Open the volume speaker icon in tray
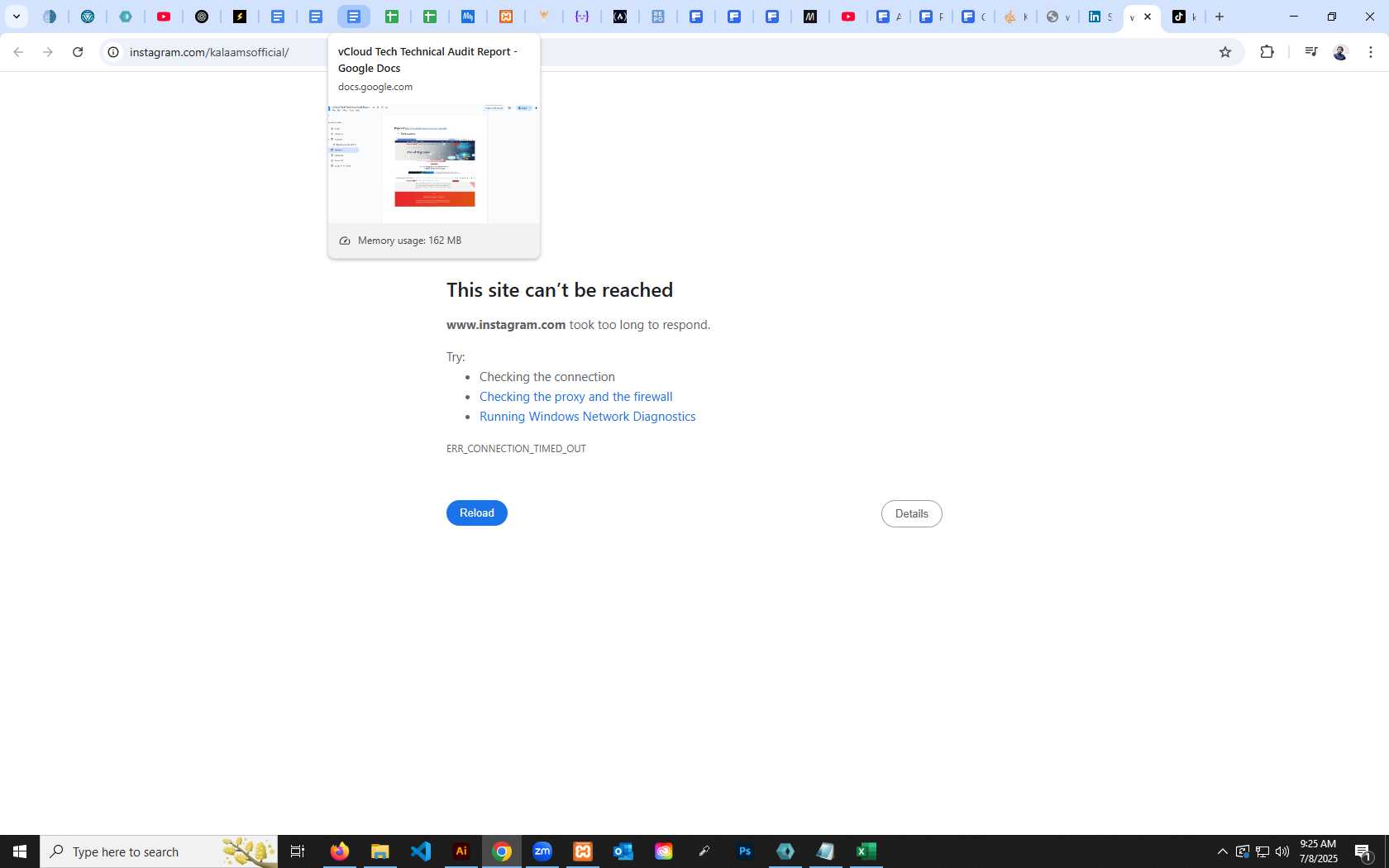Image resolution: width=1389 pixels, height=868 pixels. (1282, 851)
